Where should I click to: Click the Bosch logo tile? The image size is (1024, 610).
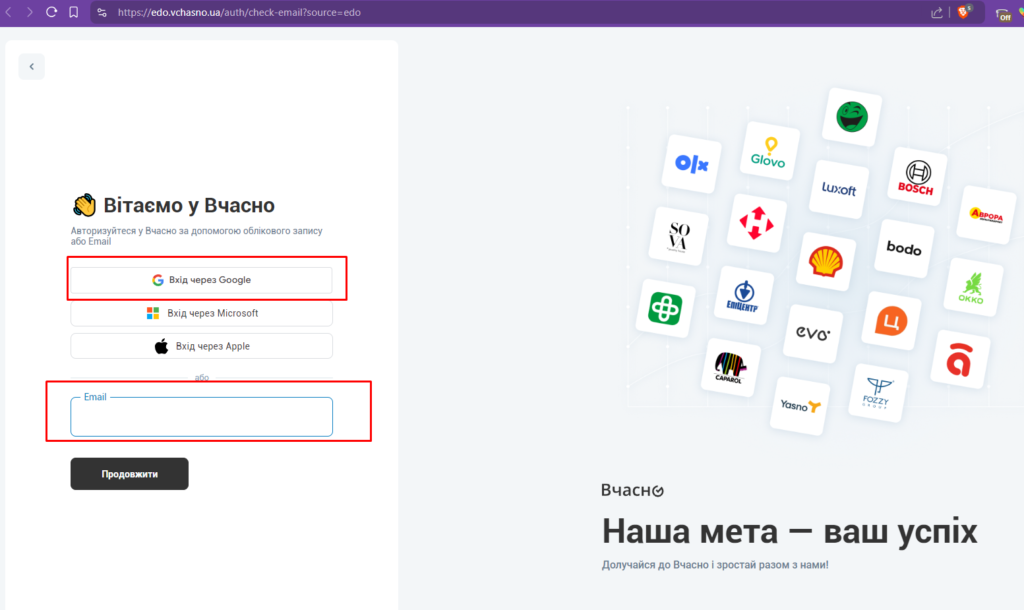916,177
